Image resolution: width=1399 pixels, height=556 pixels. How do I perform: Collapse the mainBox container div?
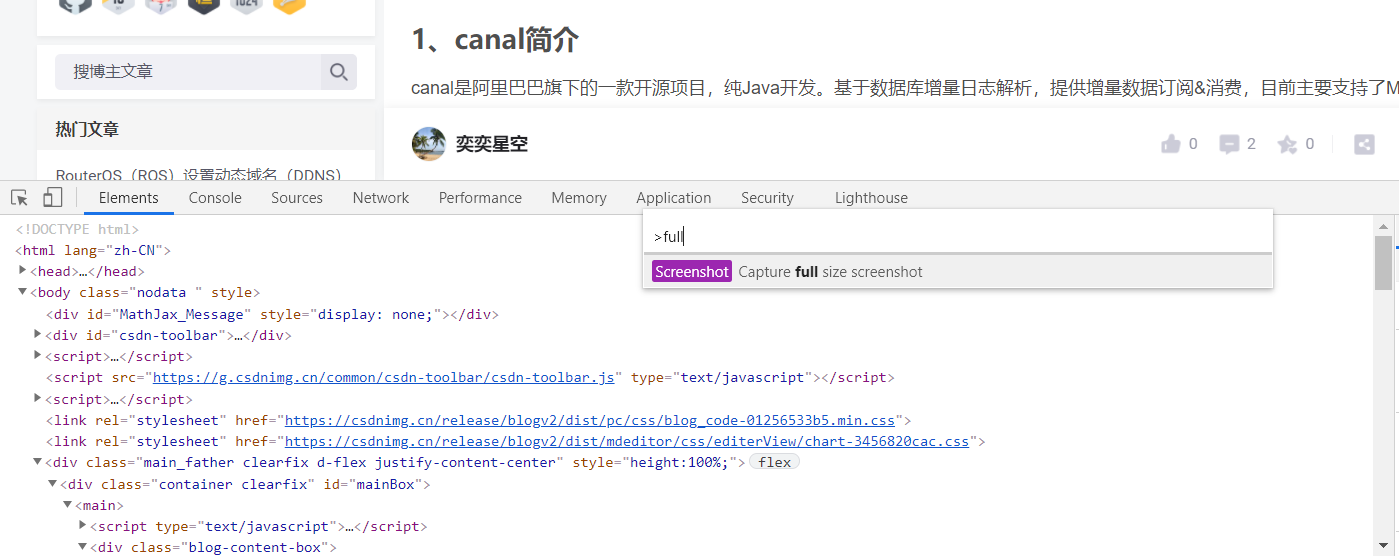click(x=53, y=484)
